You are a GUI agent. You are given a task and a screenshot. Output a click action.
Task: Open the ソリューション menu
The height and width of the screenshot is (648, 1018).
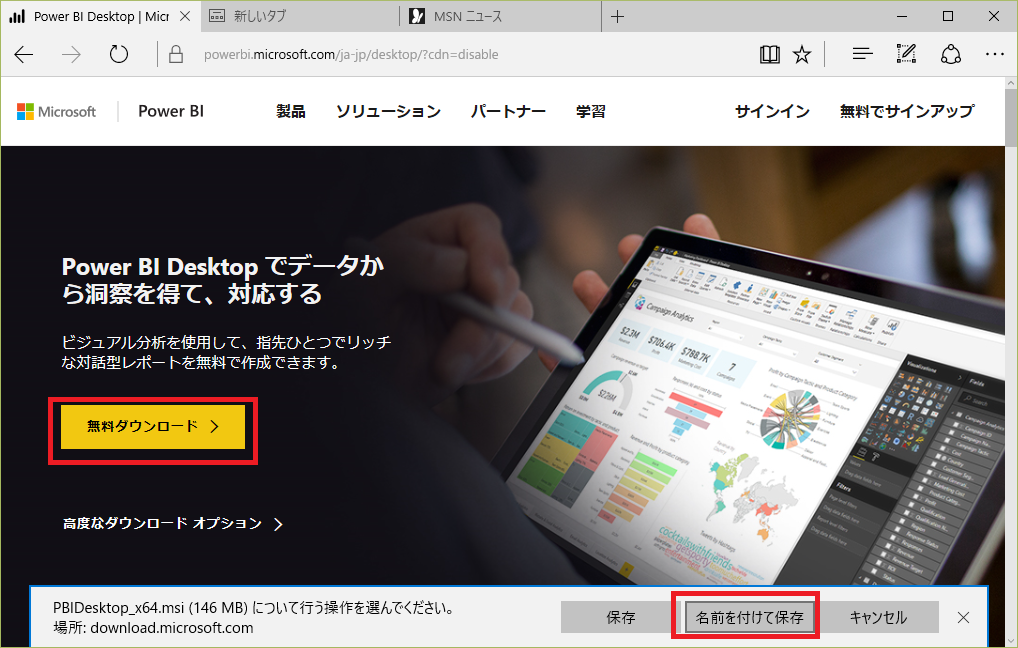pos(388,112)
